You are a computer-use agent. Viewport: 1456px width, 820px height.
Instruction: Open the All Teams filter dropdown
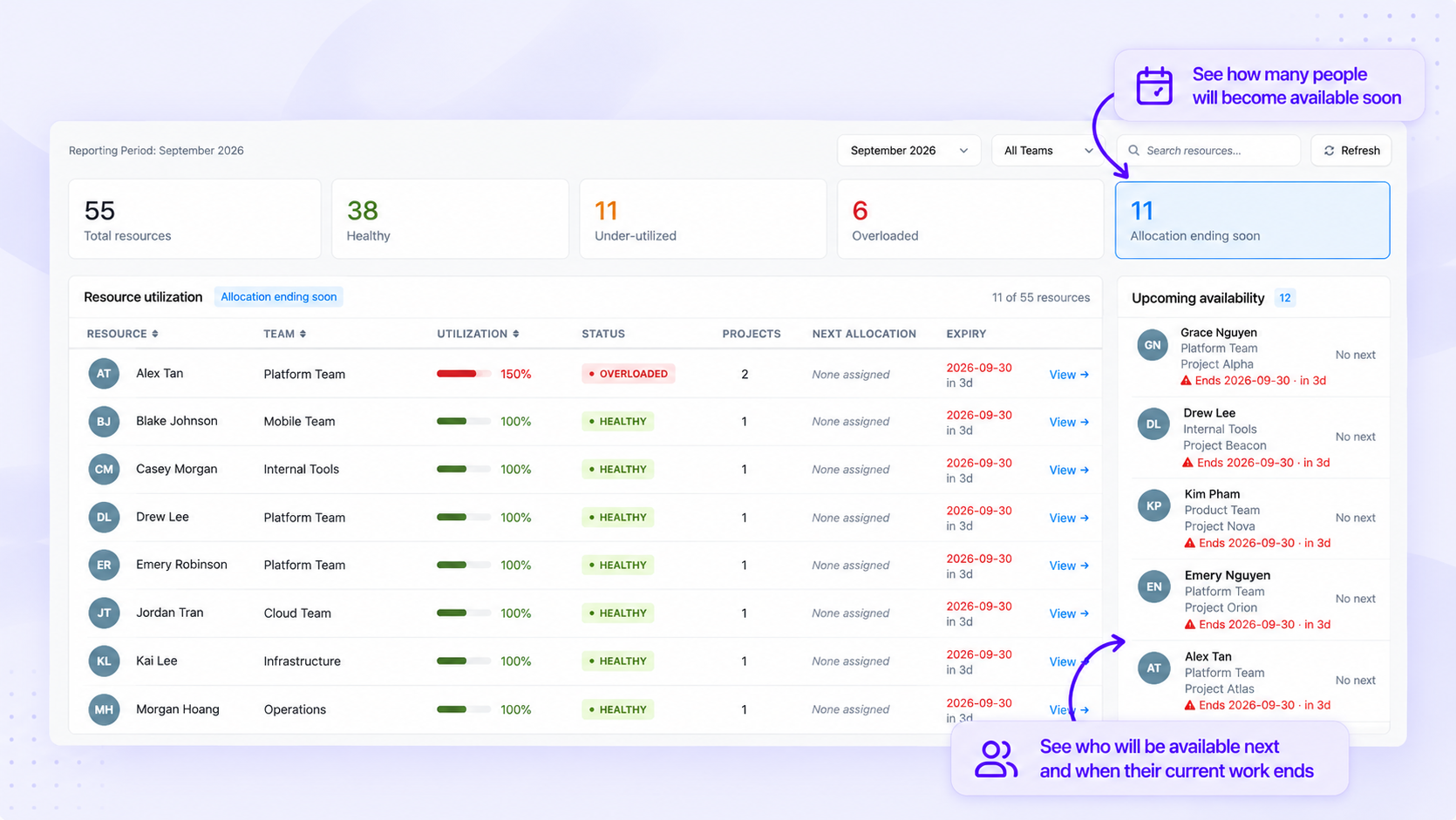coord(1047,151)
